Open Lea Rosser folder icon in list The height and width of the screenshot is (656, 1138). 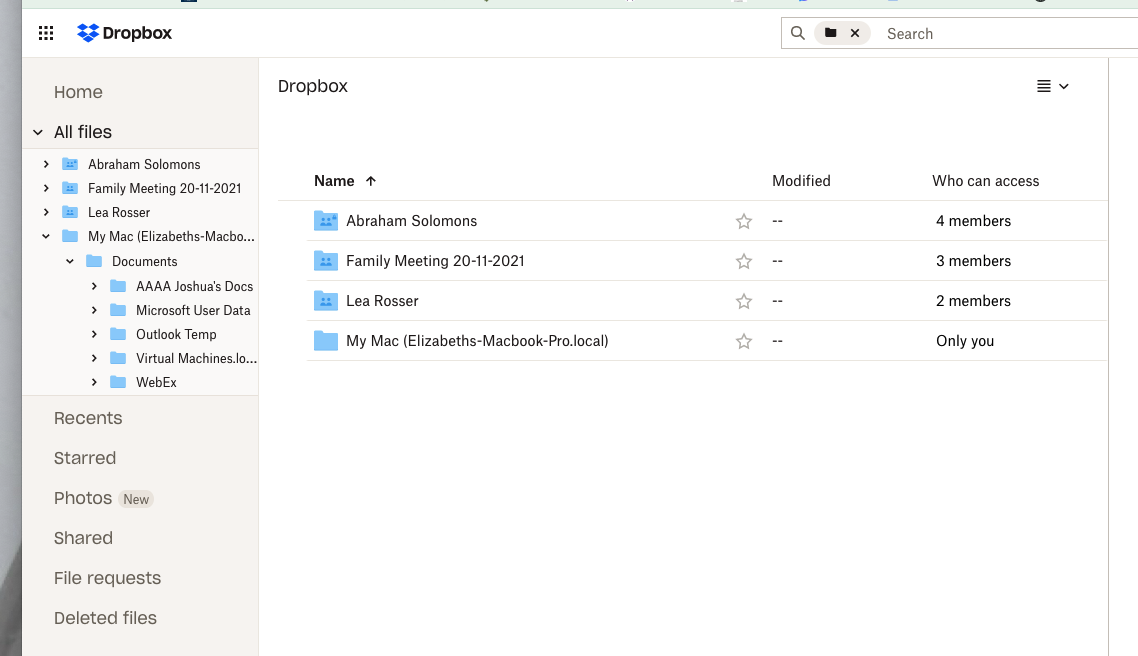[x=326, y=300]
